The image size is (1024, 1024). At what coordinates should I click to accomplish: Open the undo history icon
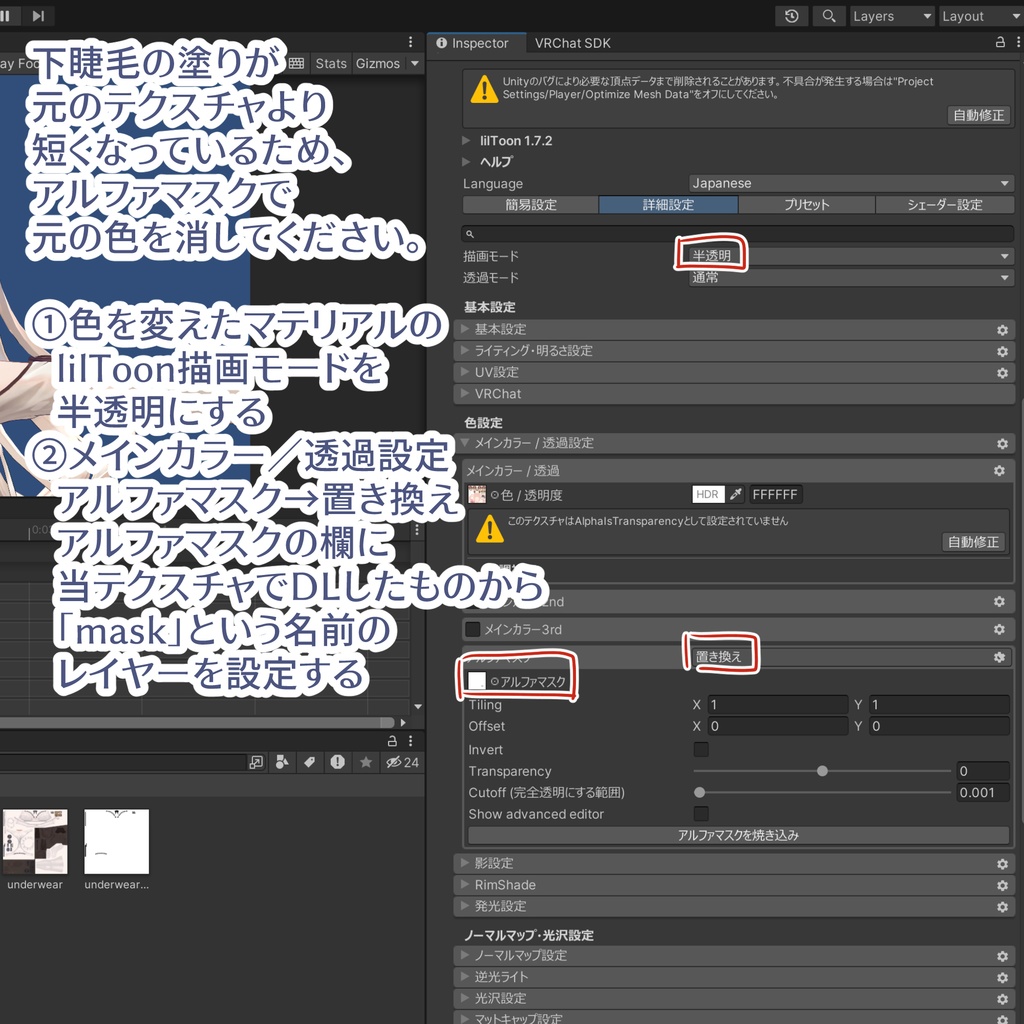click(792, 16)
